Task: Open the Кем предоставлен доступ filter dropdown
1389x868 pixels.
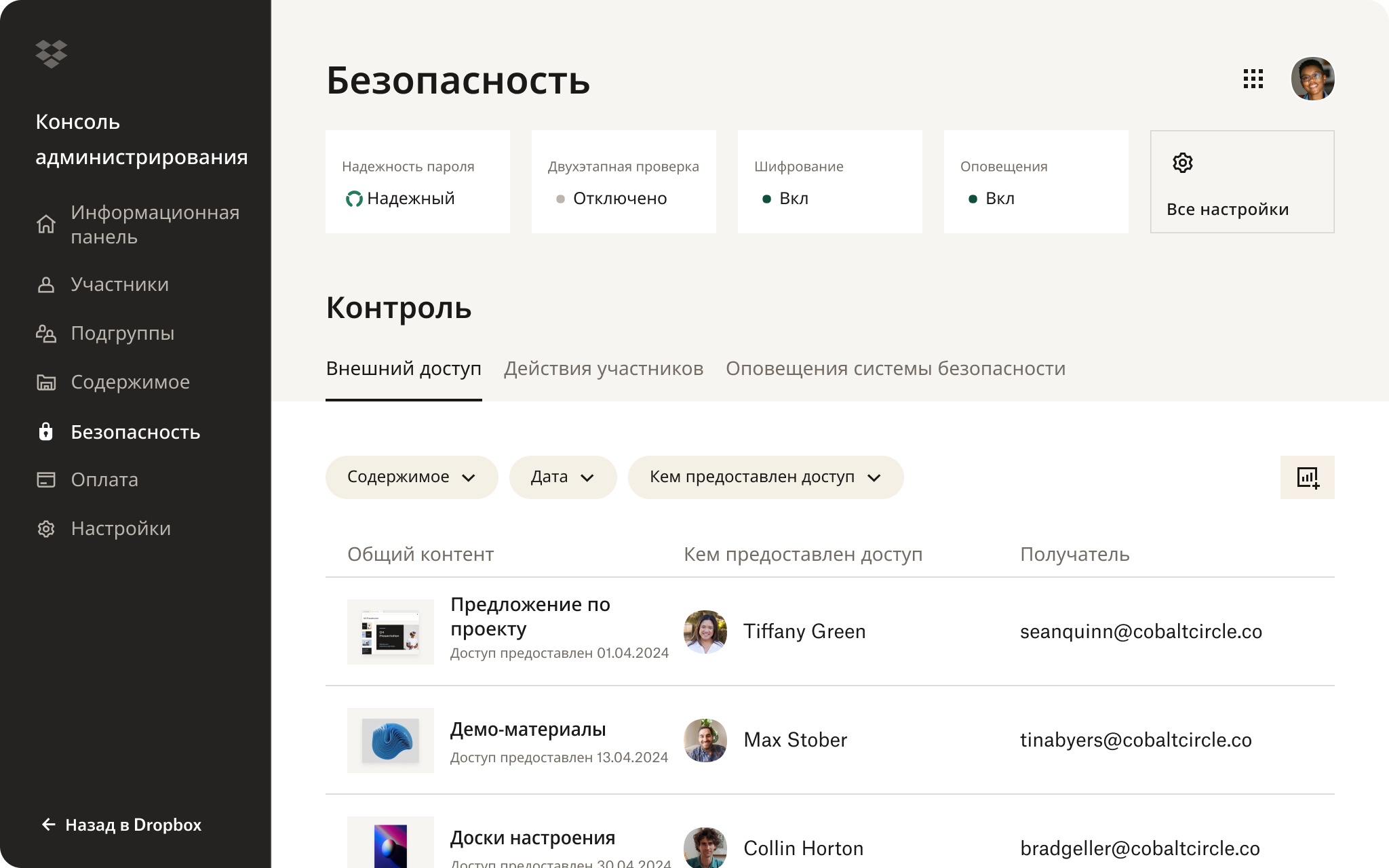Action: (x=766, y=477)
